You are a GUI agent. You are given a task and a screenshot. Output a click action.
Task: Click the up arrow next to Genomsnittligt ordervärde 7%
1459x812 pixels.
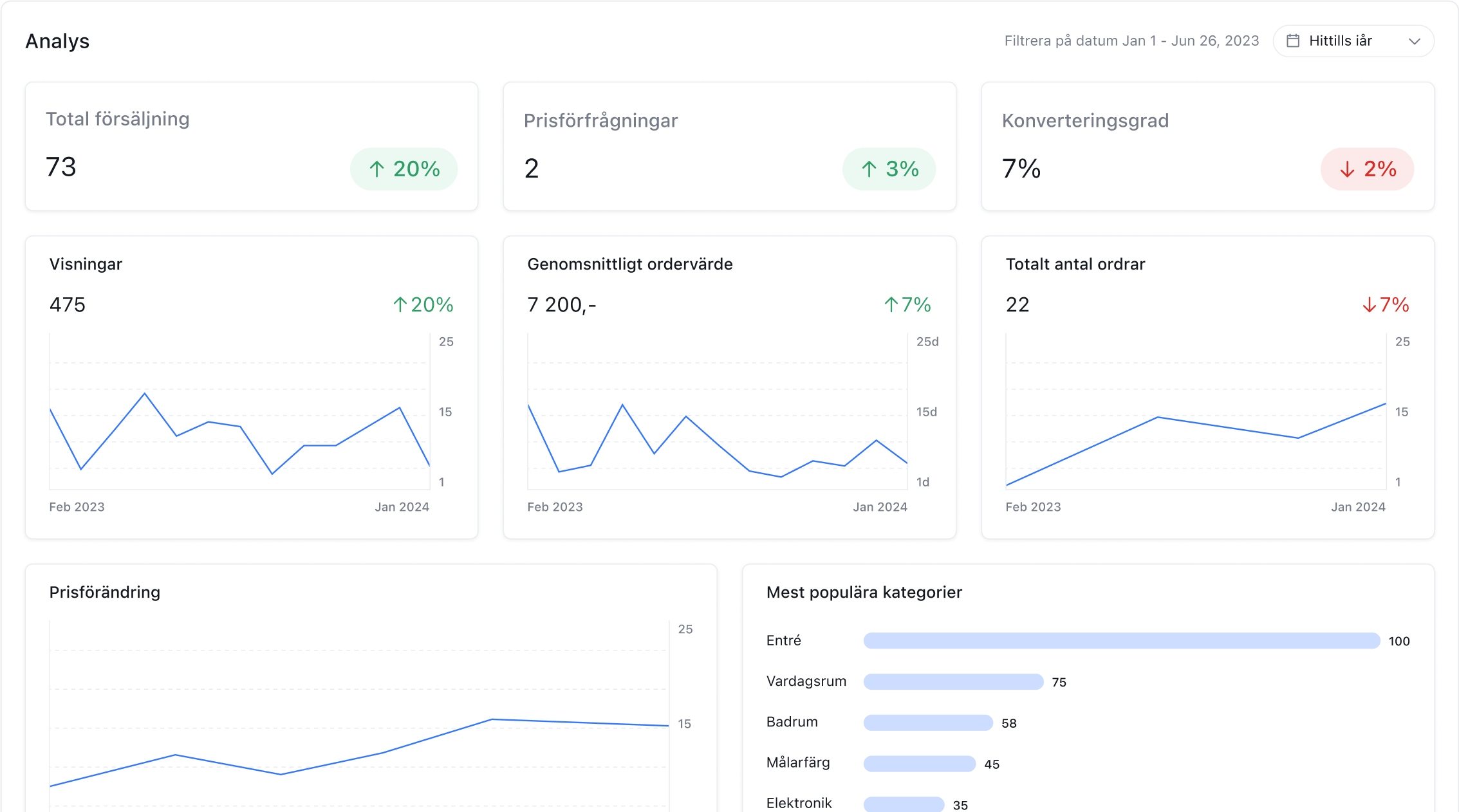pos(891,305)
